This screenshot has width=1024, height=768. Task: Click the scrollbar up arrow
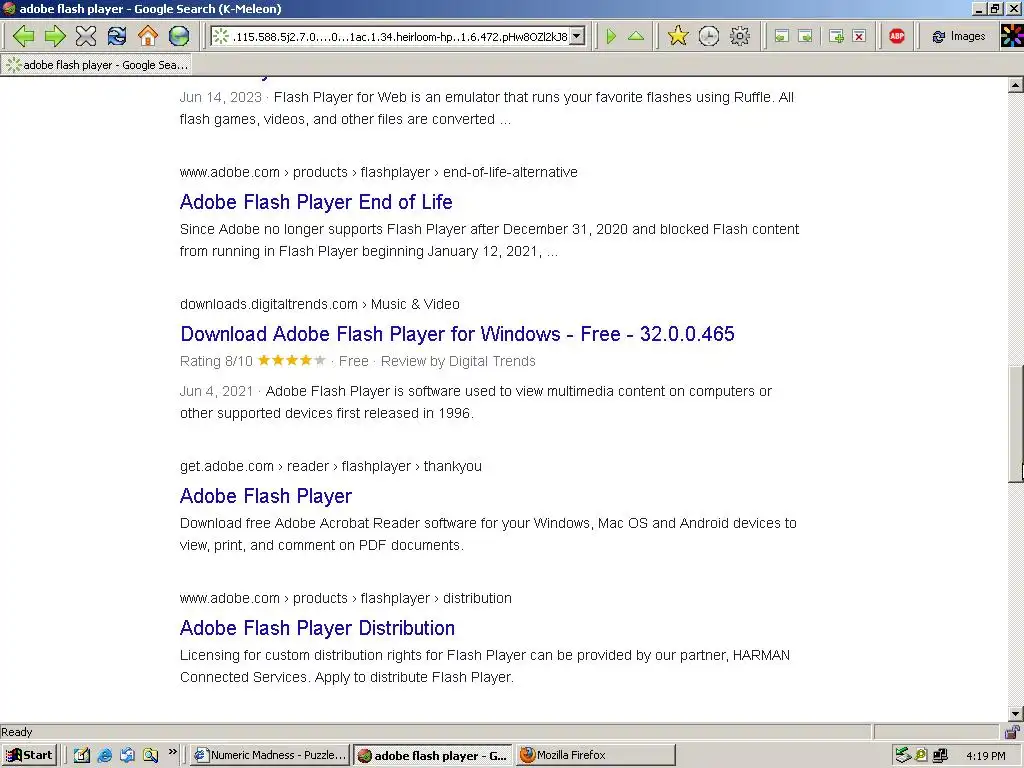[x=1016, y=85]
